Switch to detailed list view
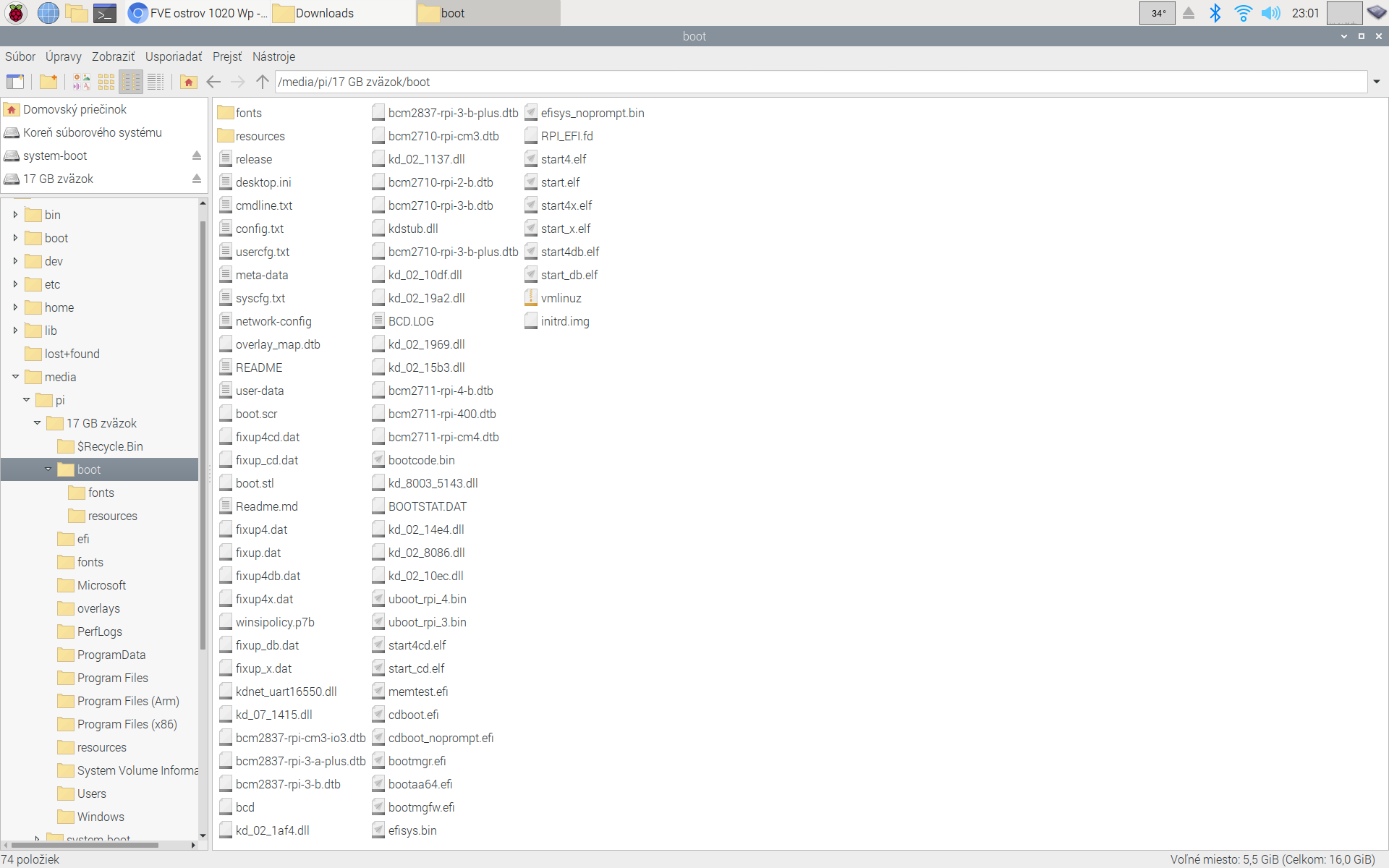The height and width of the screenshot is (868, 1389). (156, 82)
